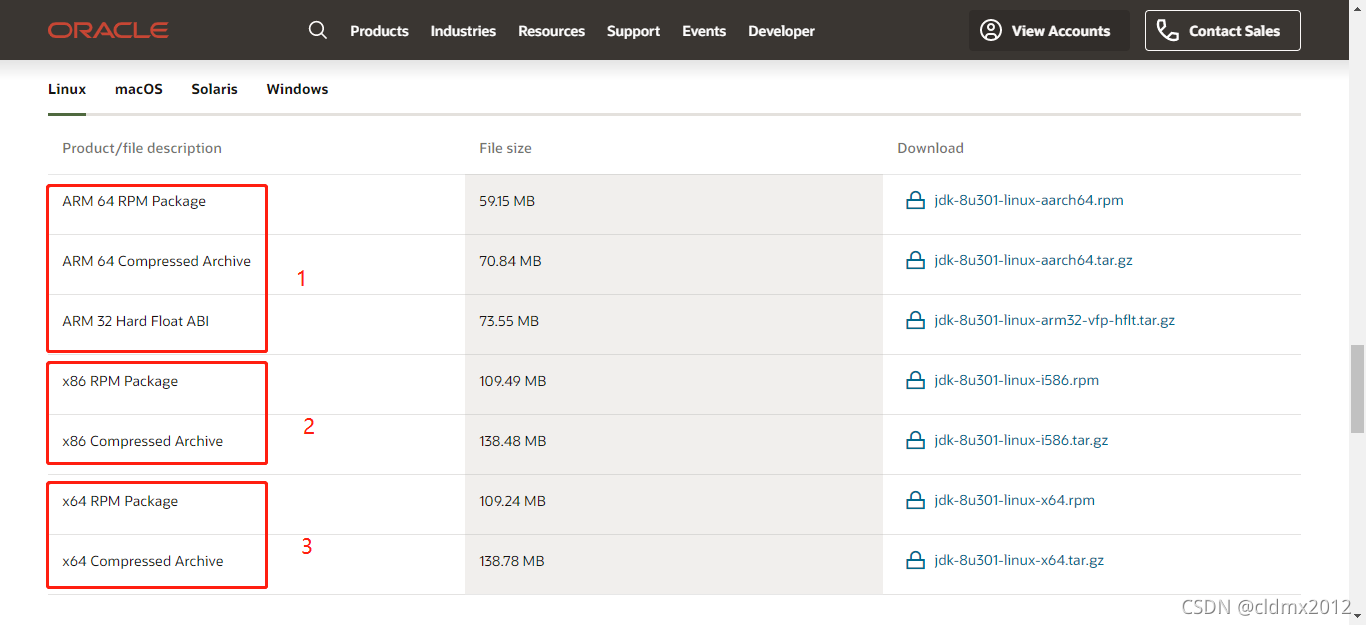Click the lock icon beside jdk-8u301-linux-aarch64.tar.gz
The image size is (1366, 625).
point(915,260)
